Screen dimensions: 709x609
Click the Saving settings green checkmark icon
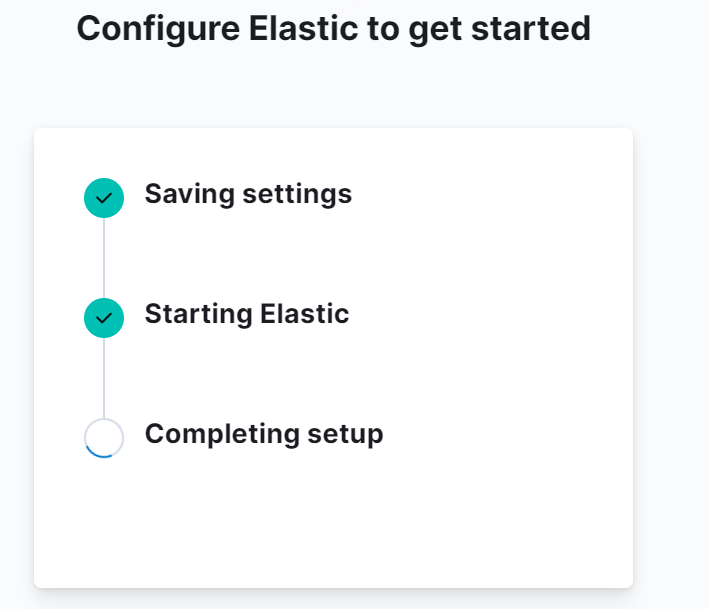[104, 198]
